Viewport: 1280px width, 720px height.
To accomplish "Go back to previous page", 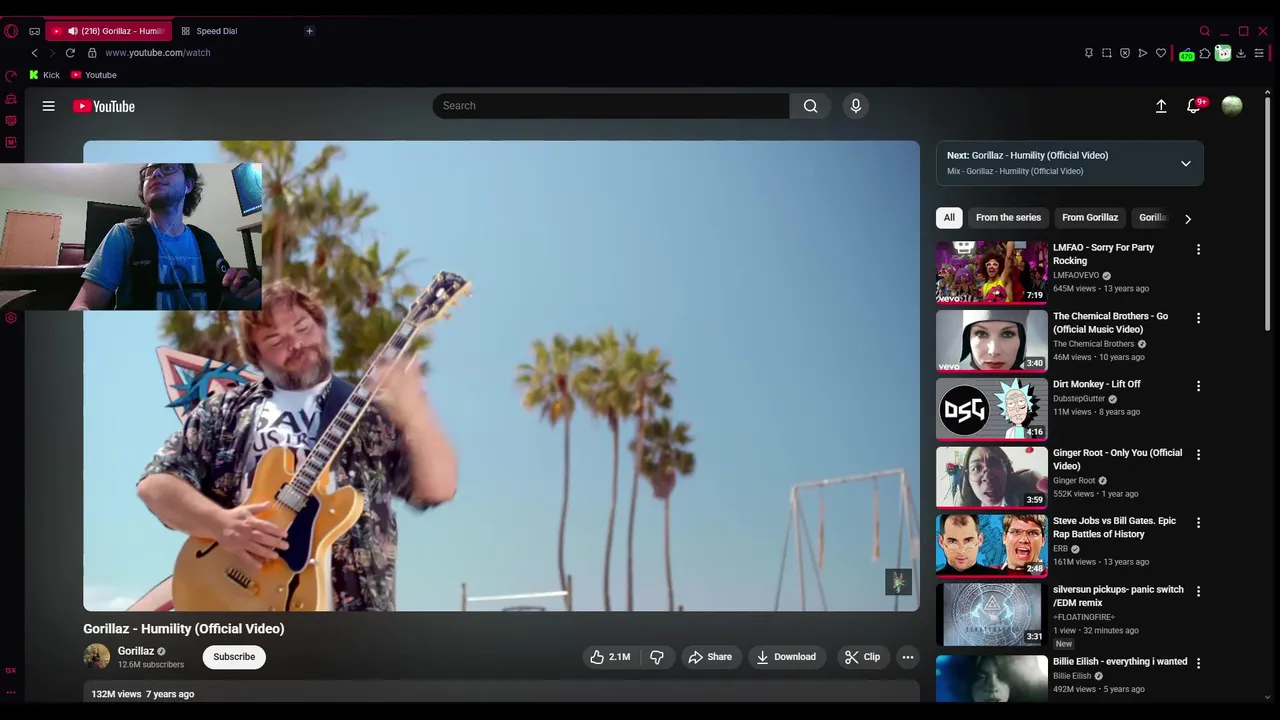I will point(34,53).
